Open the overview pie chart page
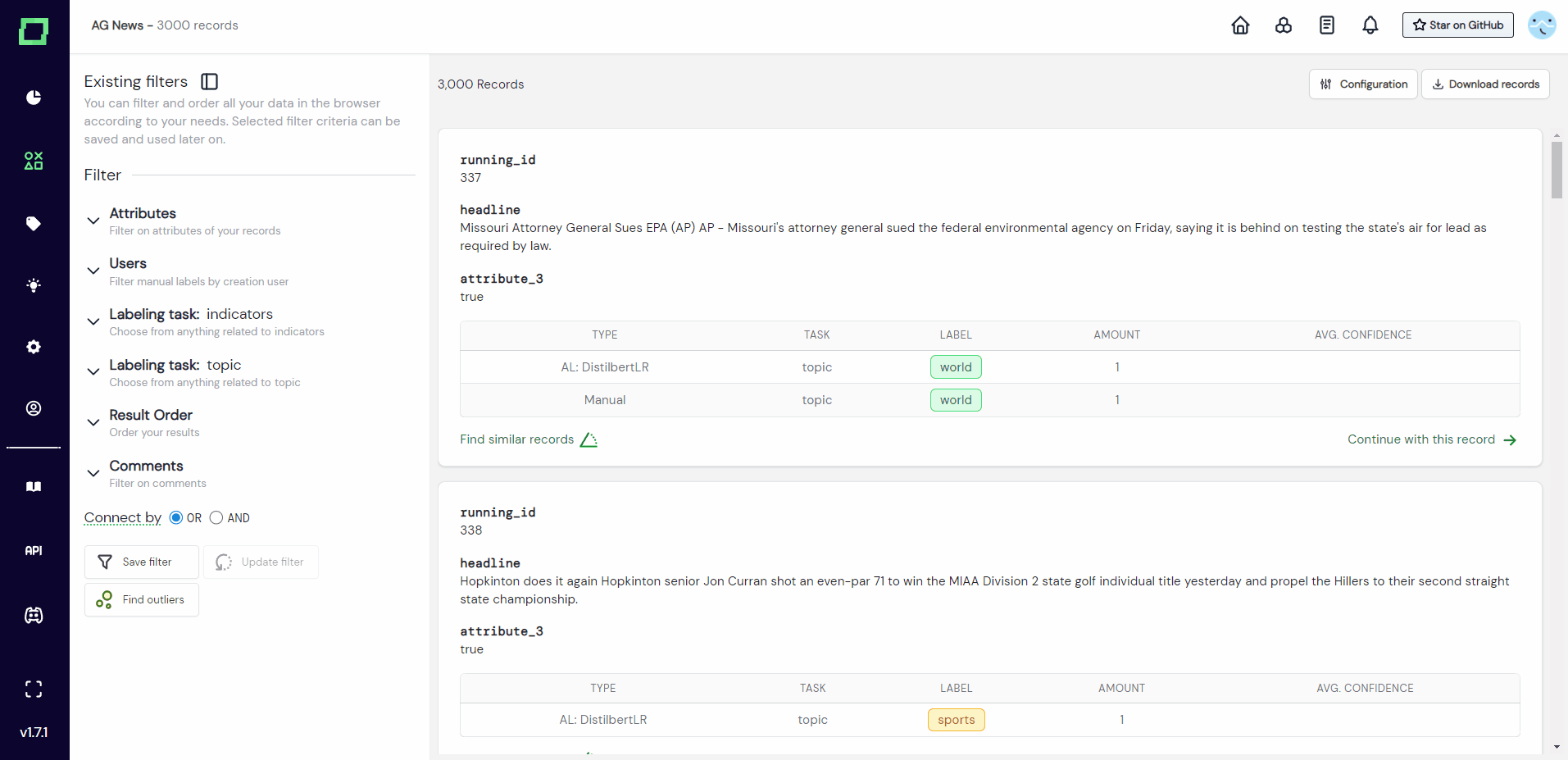 click(34, 98)
